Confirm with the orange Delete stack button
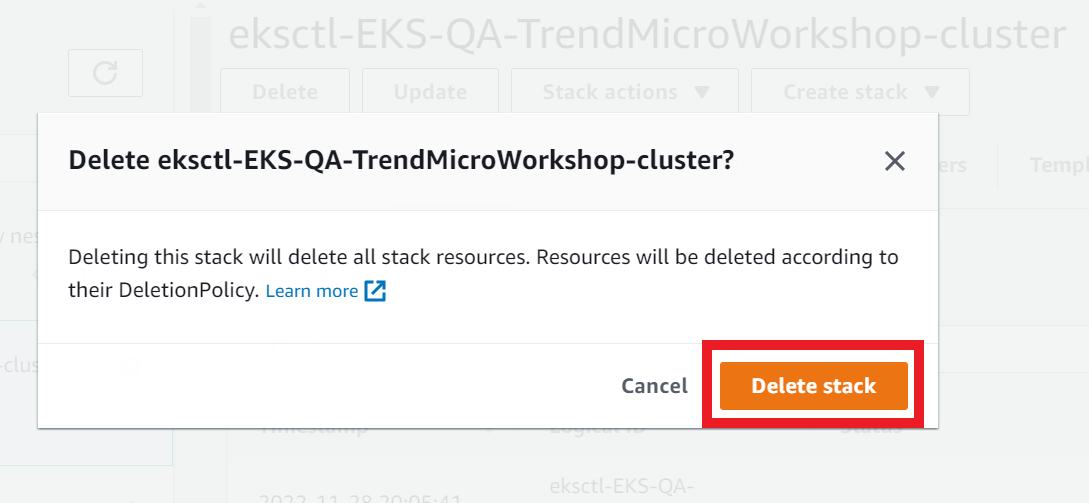This screenshot has width=1089, height=503. [813, 386]
